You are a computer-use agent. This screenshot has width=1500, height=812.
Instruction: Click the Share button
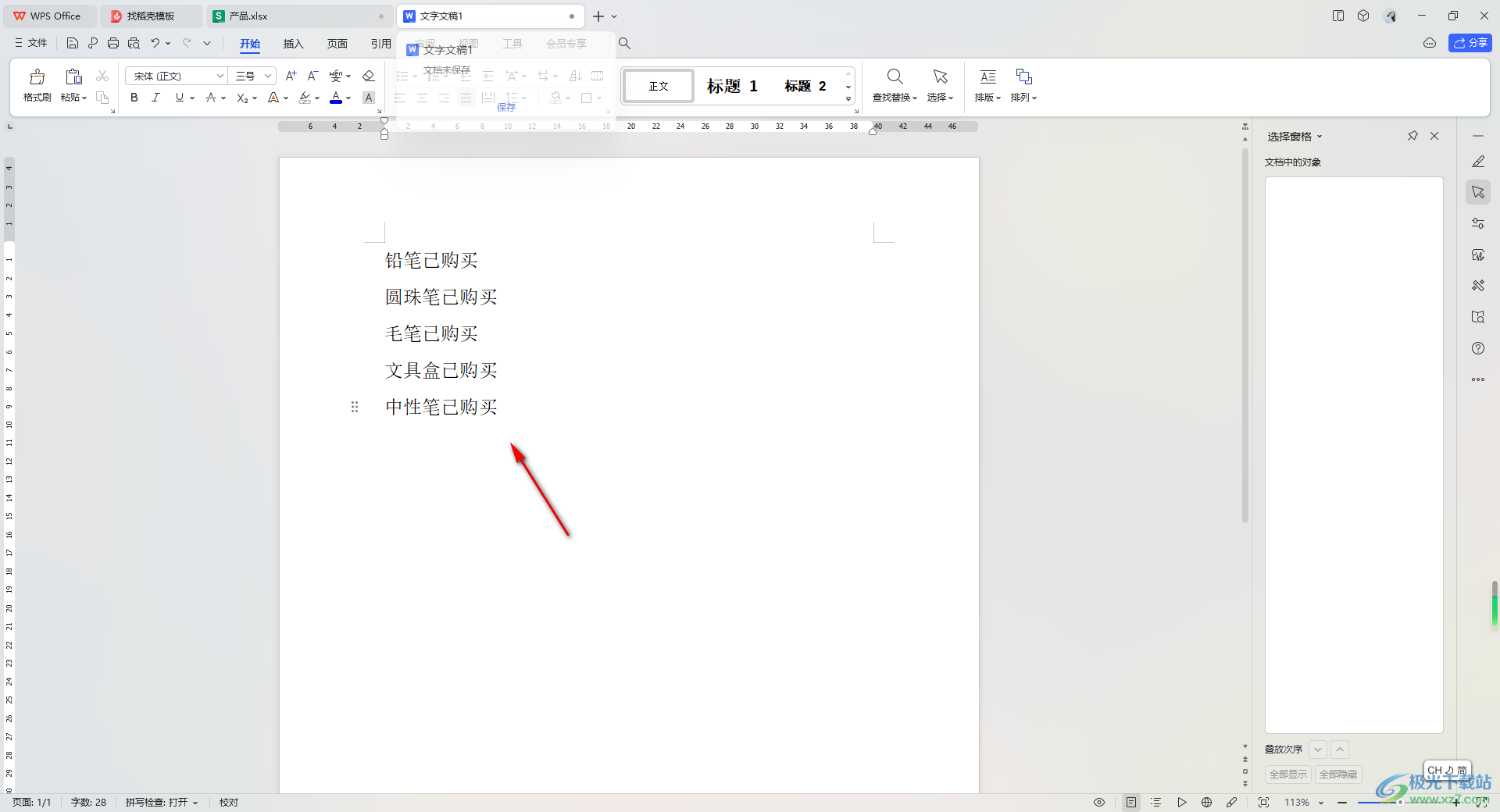1470,43
